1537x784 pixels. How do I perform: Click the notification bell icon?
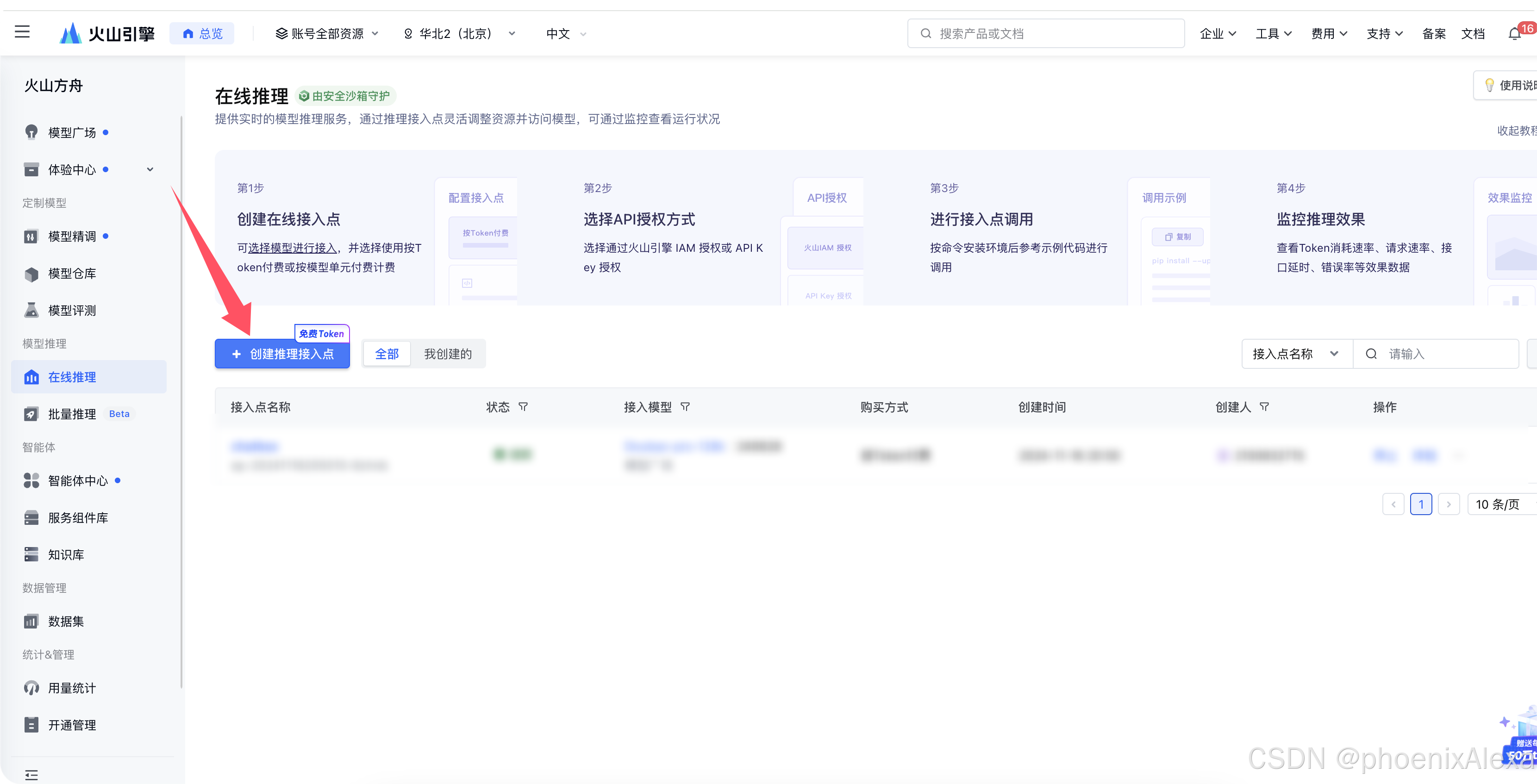pos(1514,34)
